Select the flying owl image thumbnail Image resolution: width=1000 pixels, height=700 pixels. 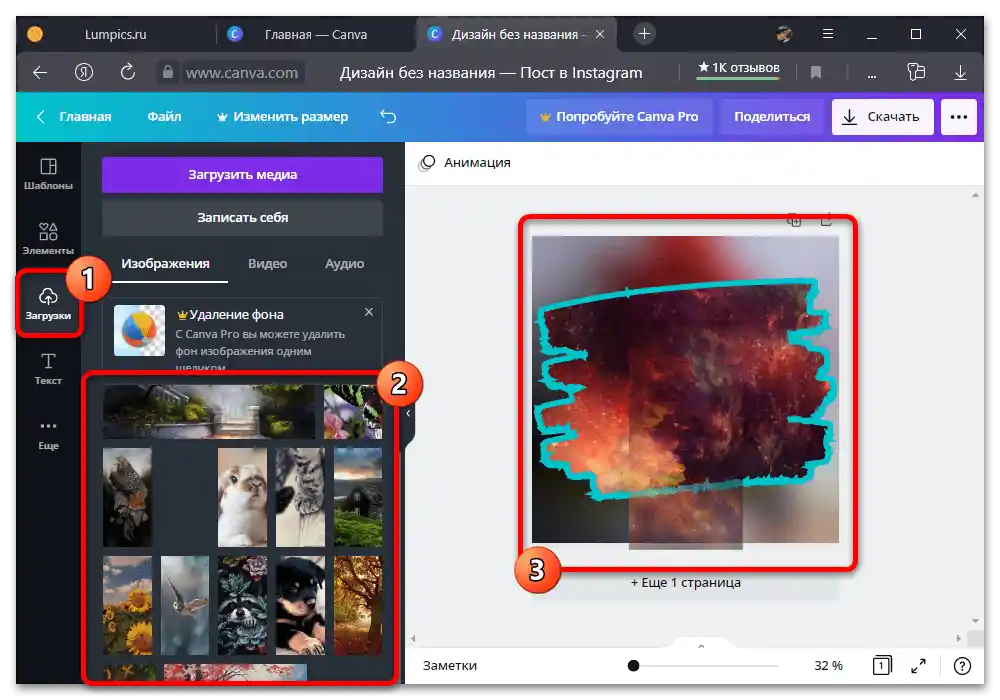point(185,606)
